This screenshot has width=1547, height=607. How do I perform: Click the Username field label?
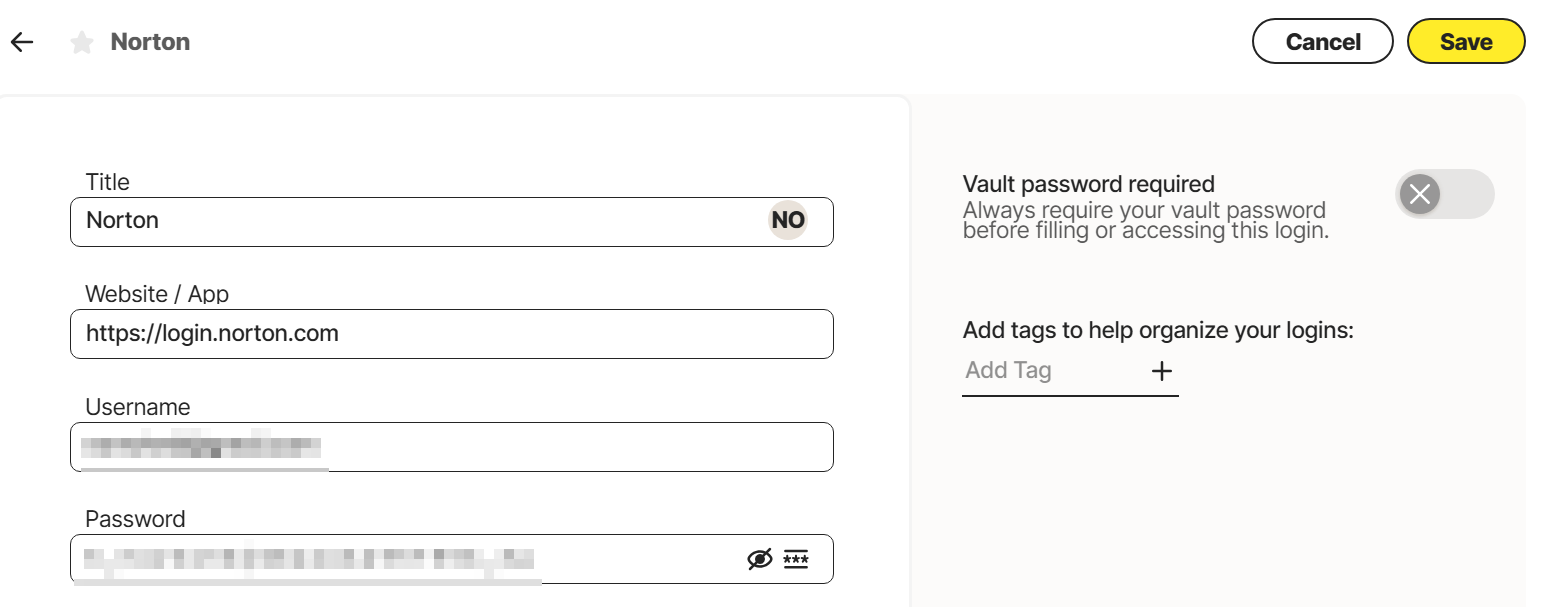tap(138, 407)
